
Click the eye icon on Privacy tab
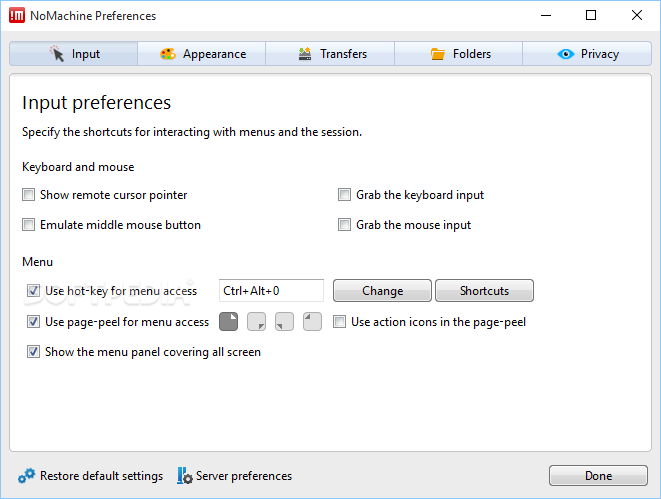[x=566, y=54]
